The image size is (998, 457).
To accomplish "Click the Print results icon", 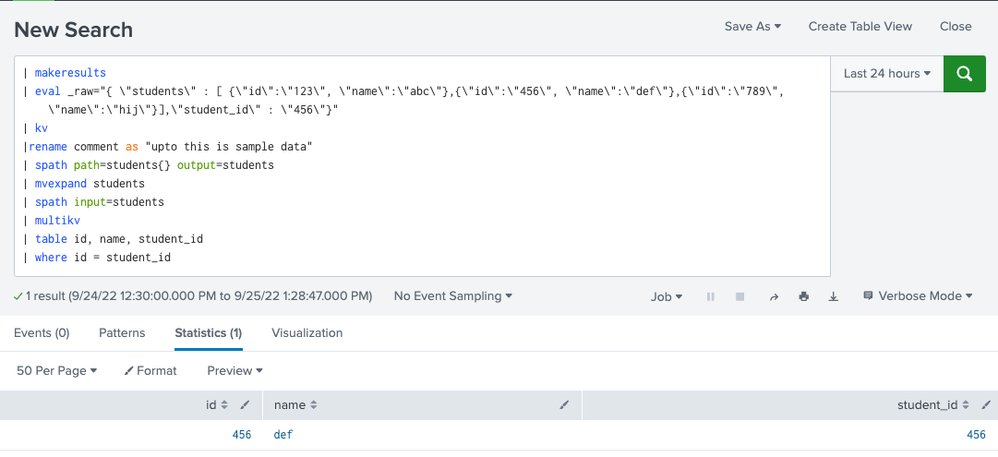I will (x=803, y=297).
